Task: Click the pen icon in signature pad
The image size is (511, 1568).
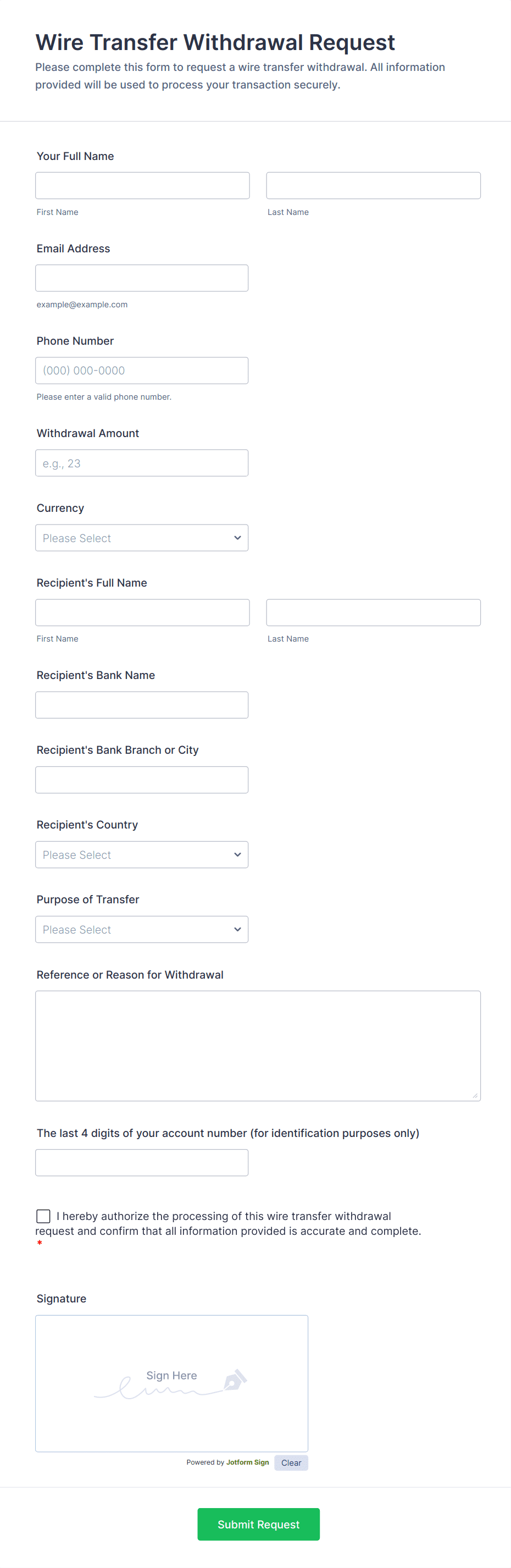Action: (235, 1379)
